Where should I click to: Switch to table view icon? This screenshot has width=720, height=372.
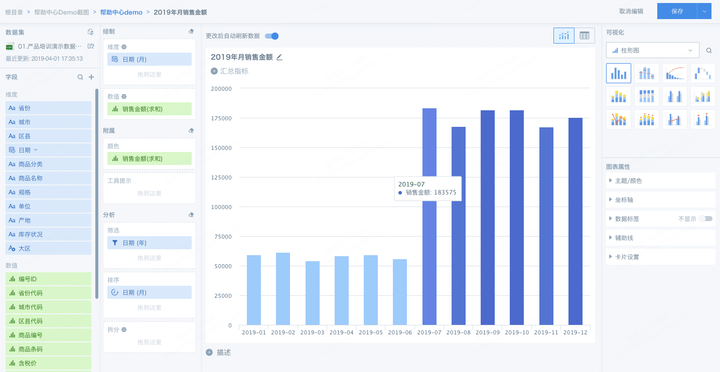coord(584,36)
